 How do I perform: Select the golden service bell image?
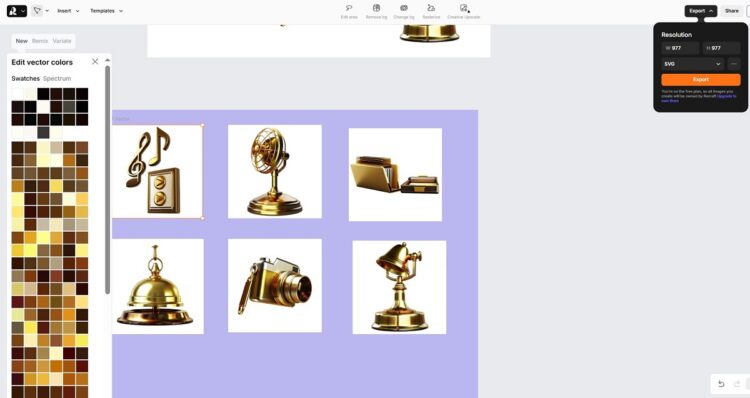[158, 286]
